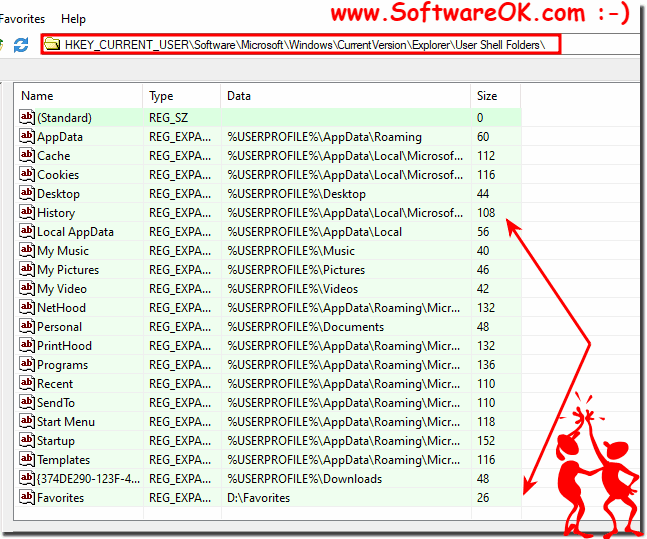Sort by the Data column header

(346, 96)
